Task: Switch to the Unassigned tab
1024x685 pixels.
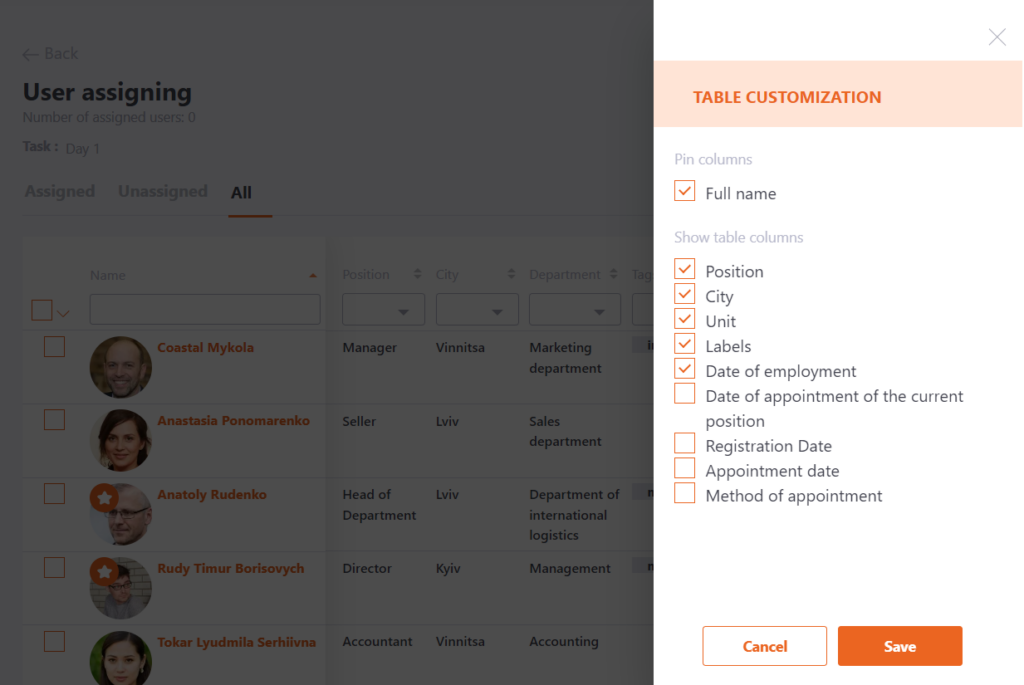Action: pyautogui.click(x=162, y=191)
